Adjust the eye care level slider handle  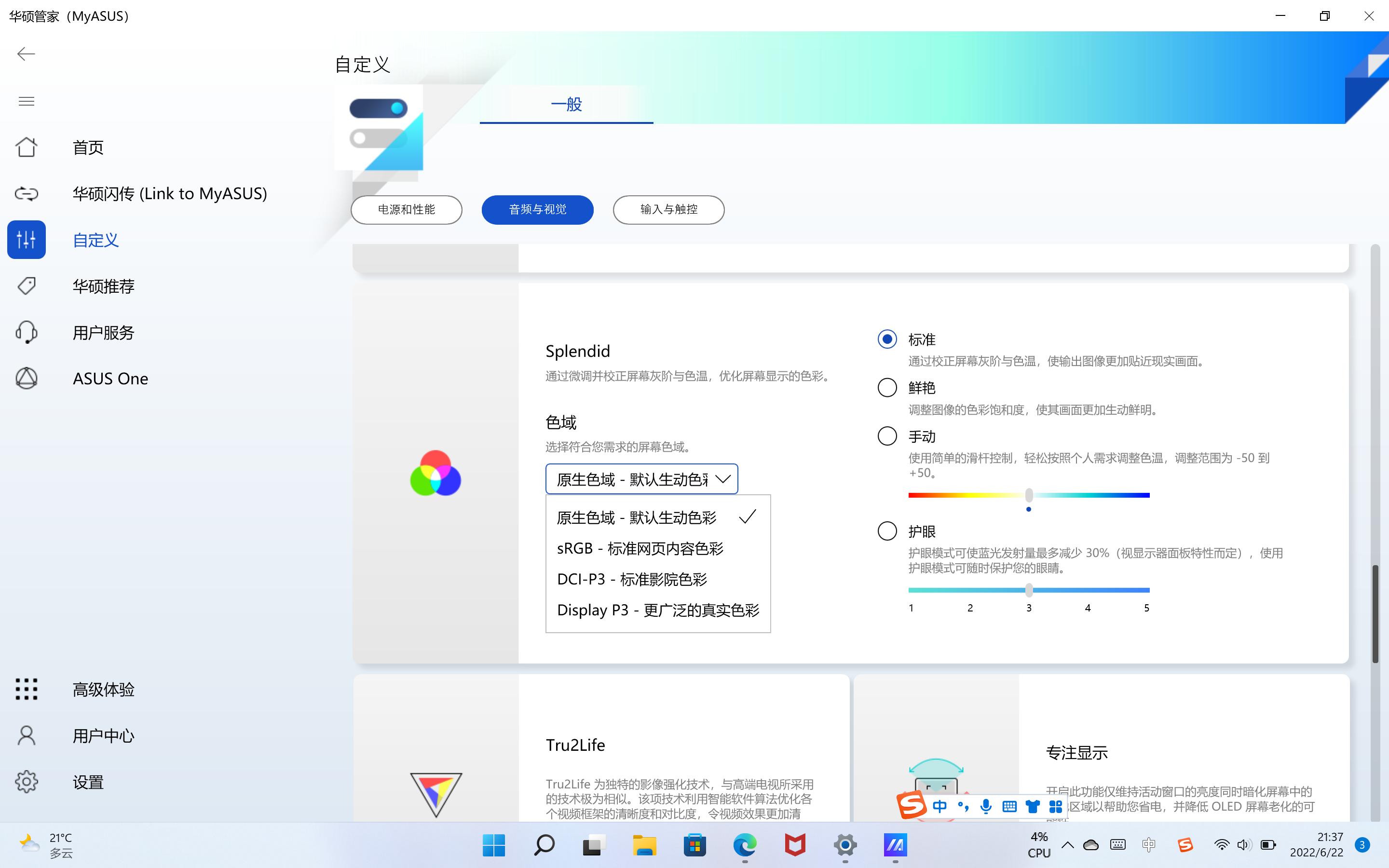coord(1029,590)
